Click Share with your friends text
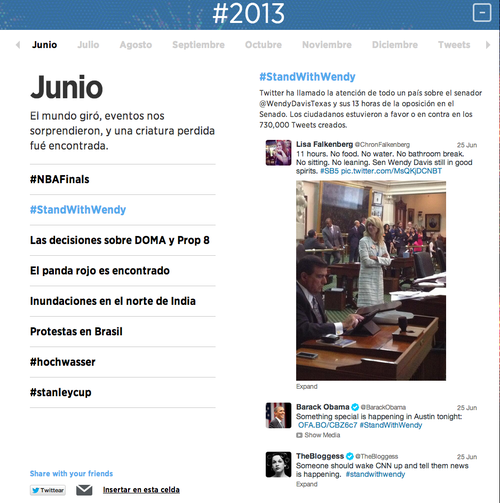 (x=71, y=473)
